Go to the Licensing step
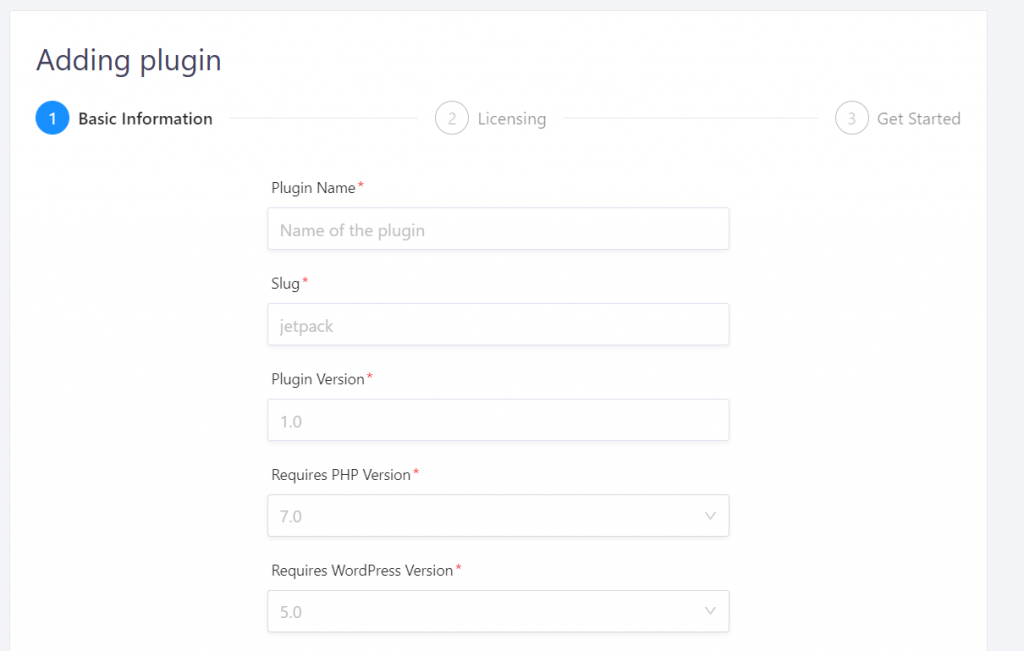The height and width of the screenshot is (651, 1024). (511, 119)
